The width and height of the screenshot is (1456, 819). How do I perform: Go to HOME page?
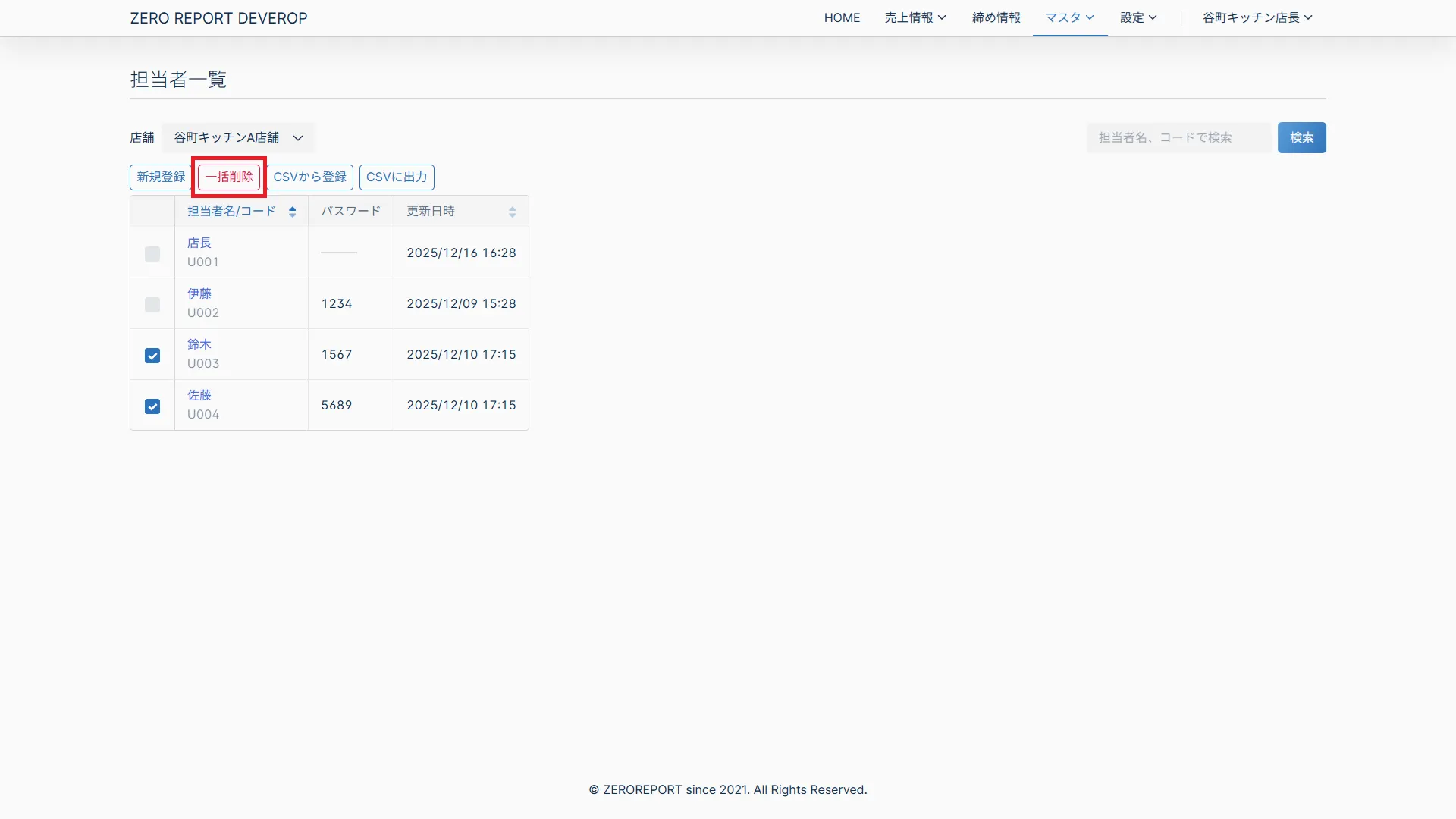(x=842, y=17)
